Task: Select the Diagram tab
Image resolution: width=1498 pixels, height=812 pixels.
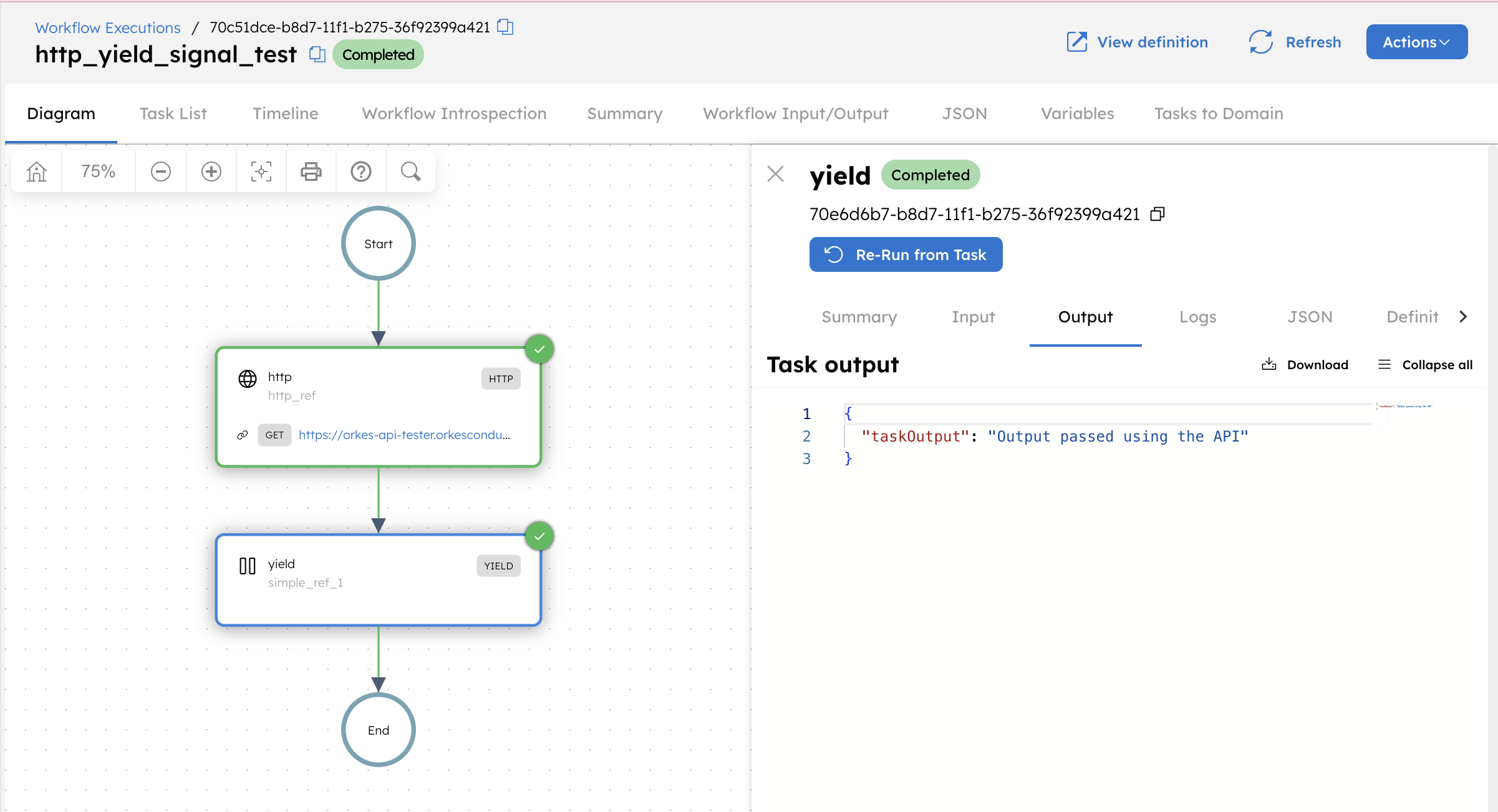Action: click(x=61, y=114)
